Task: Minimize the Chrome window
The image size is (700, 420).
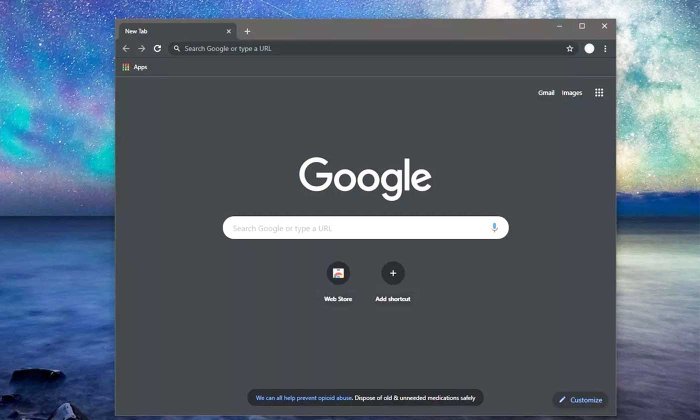Action: point(559,26)
